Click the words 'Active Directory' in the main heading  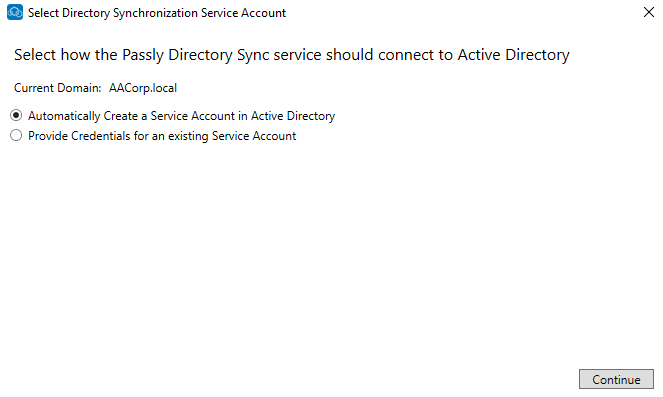click(514, 55)
